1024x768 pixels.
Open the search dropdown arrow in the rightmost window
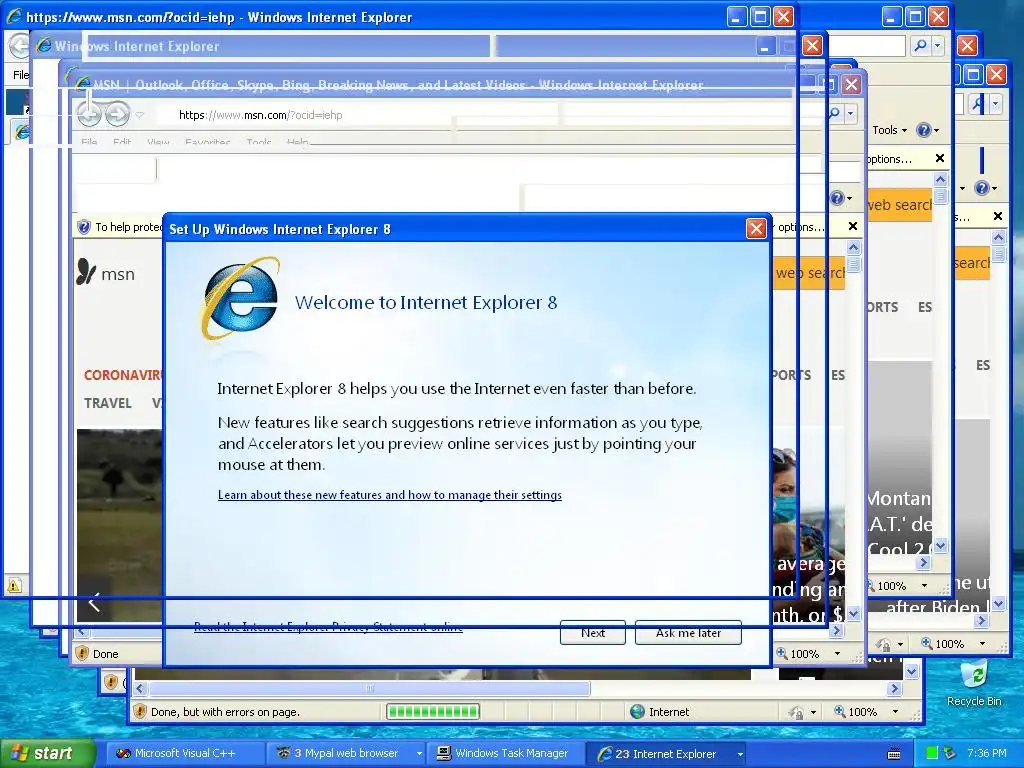(x=995, y=103)
